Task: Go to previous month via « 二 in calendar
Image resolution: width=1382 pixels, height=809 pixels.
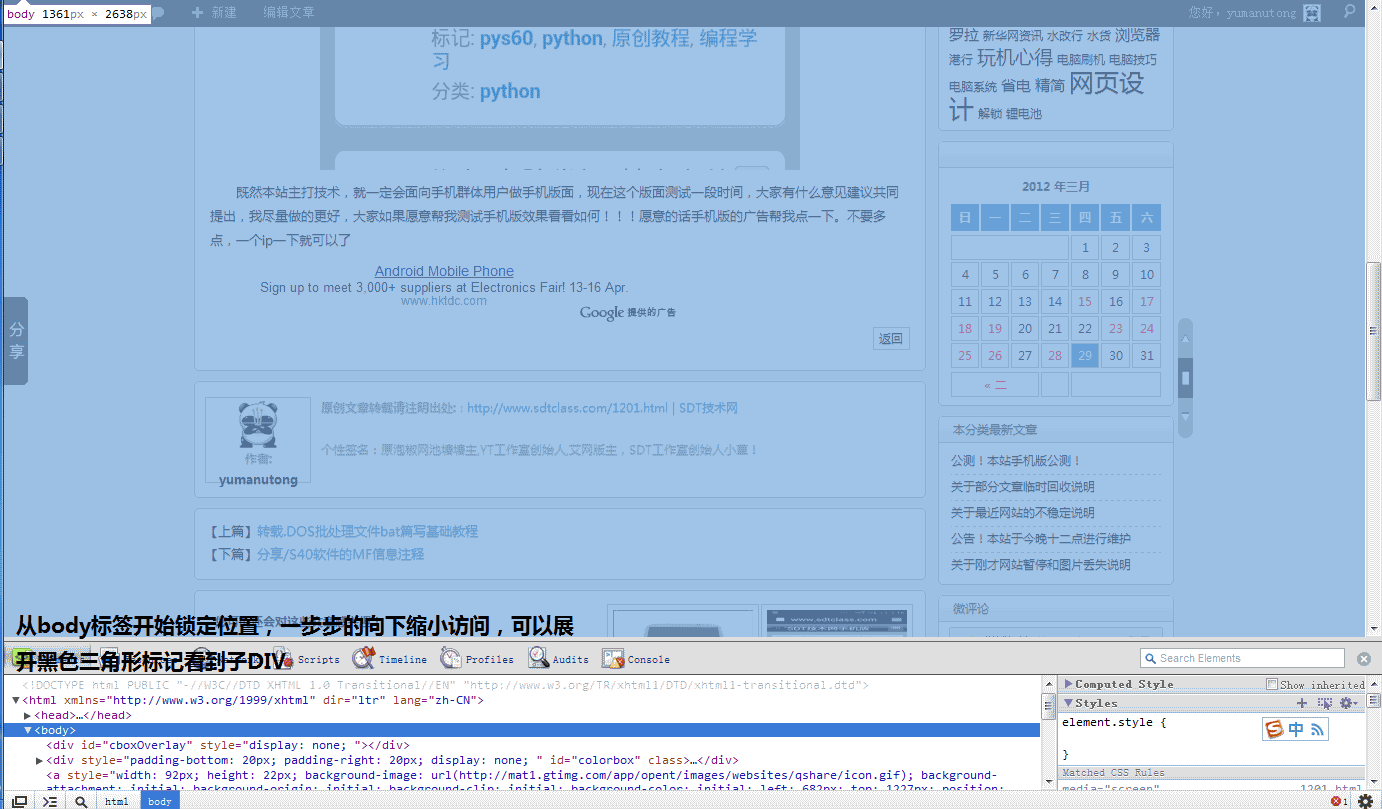Action: (995, 385)
